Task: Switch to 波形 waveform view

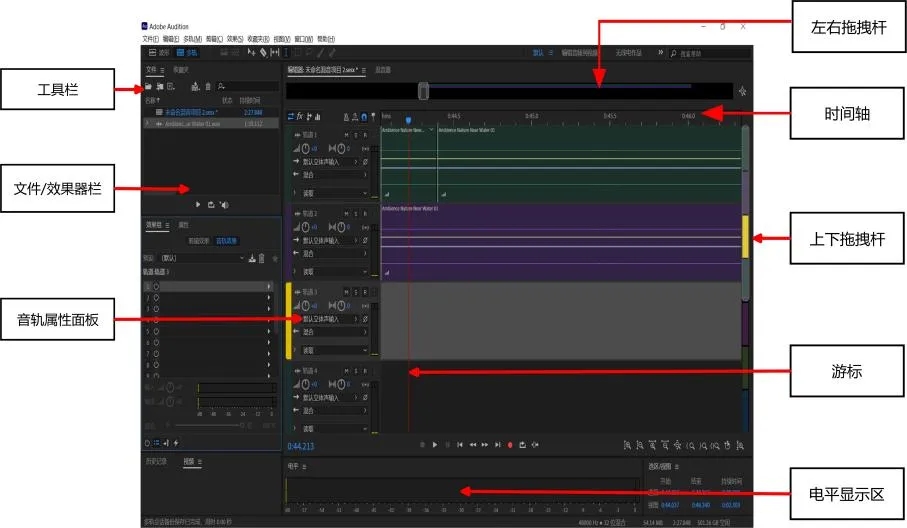Action: point(159,52)
